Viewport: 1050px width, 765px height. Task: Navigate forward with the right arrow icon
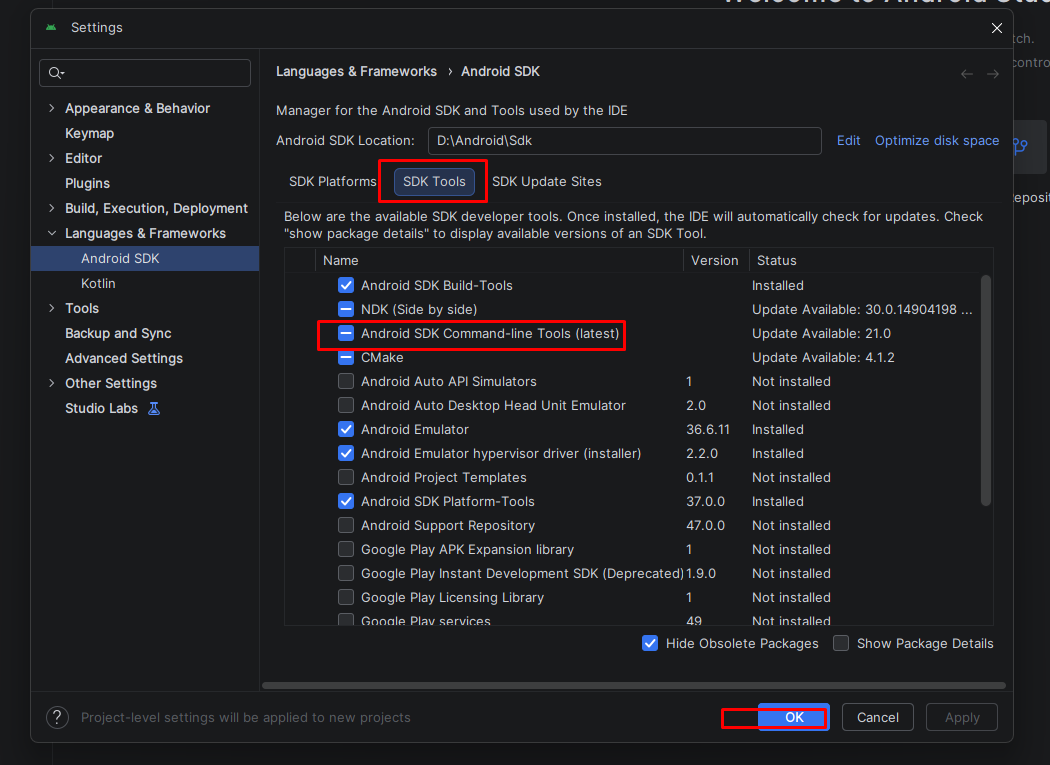993,74
